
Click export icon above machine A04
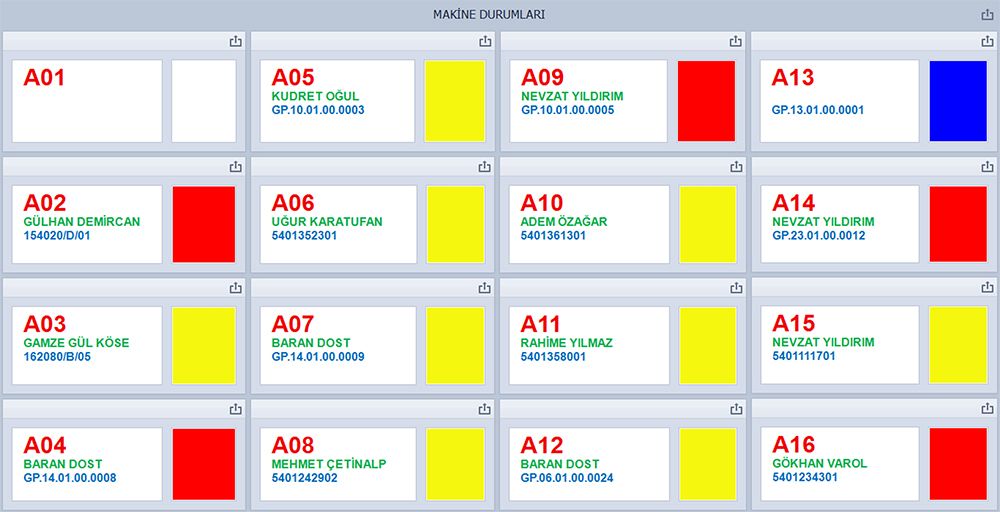[x=235, y=409]
